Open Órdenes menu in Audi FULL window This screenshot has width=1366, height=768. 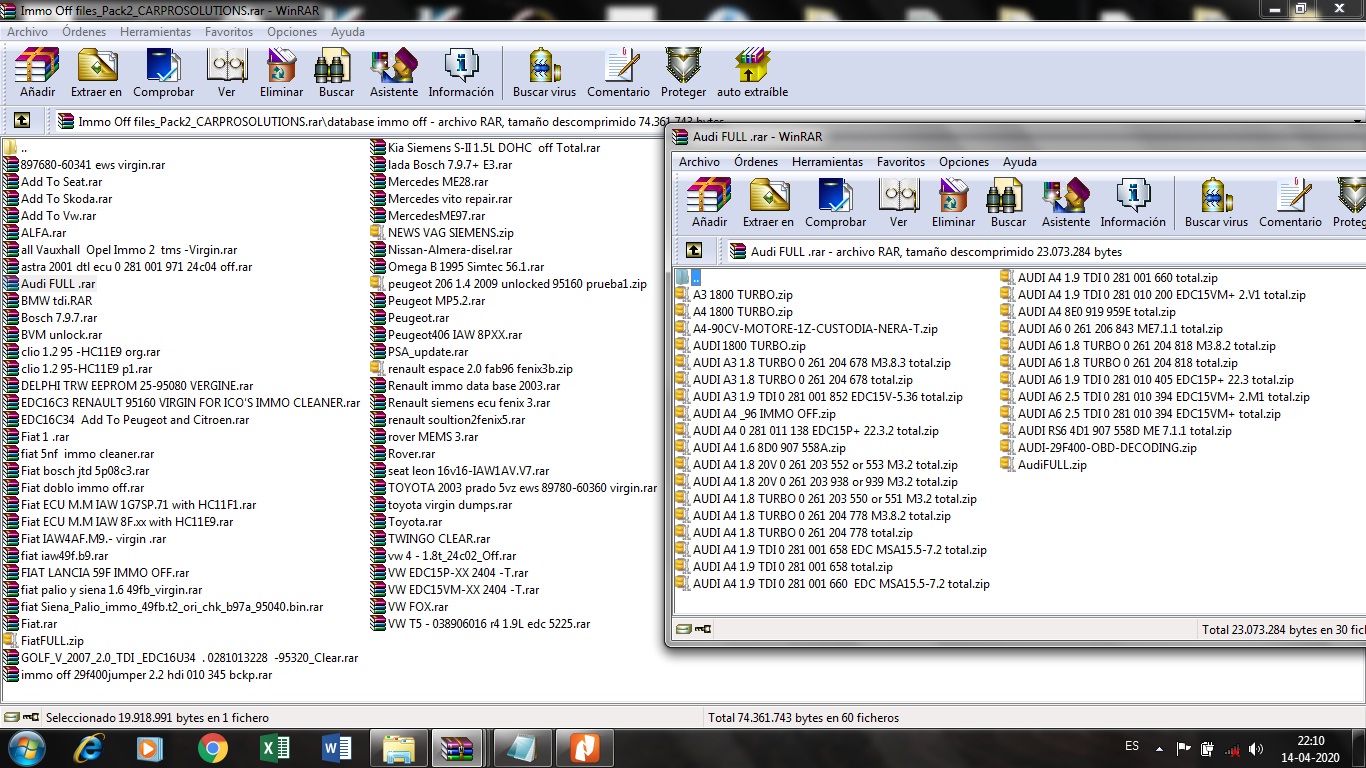(x=755, y=162)
